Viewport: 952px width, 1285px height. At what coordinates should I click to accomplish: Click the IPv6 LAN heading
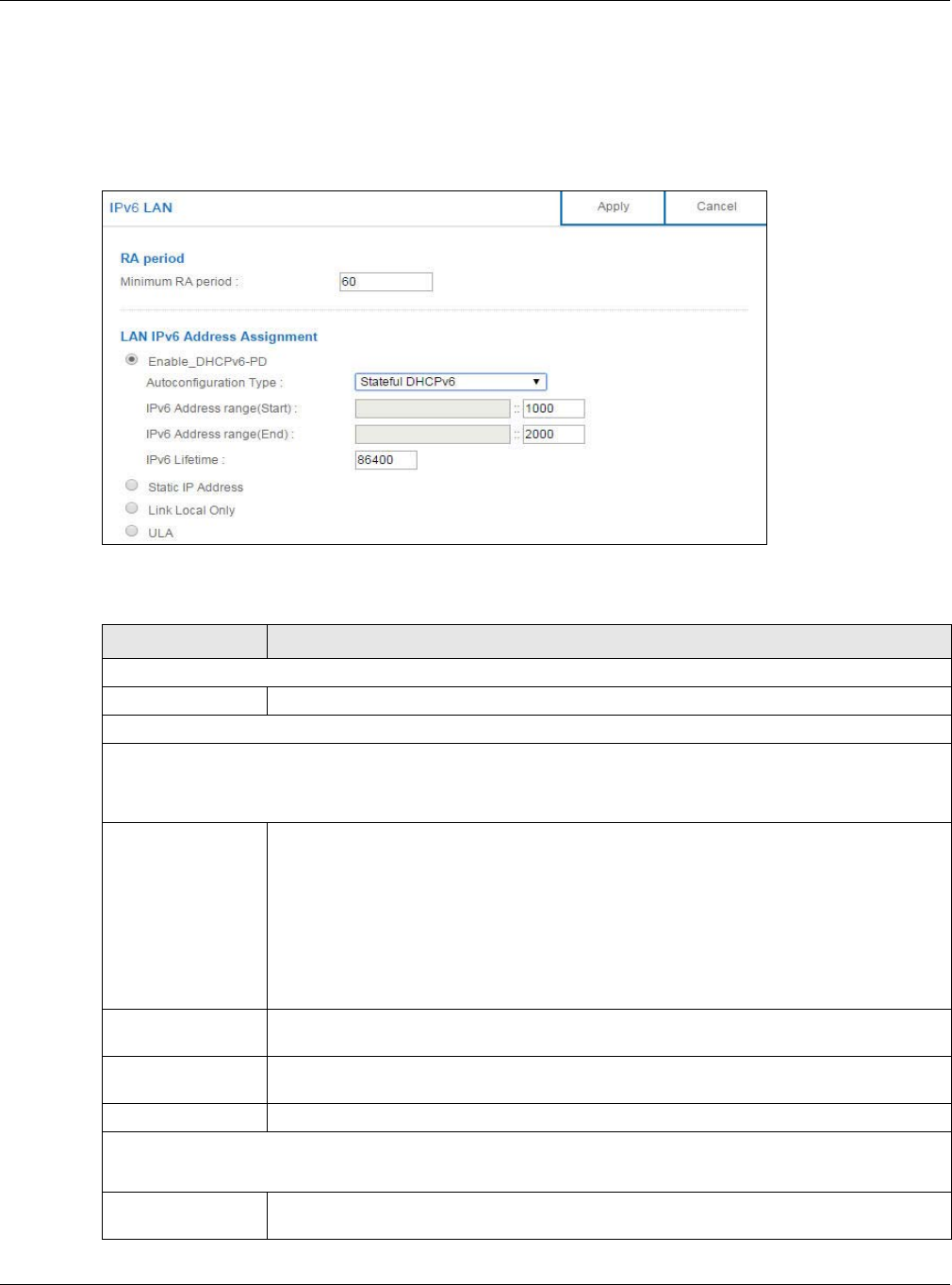point(140,207)
